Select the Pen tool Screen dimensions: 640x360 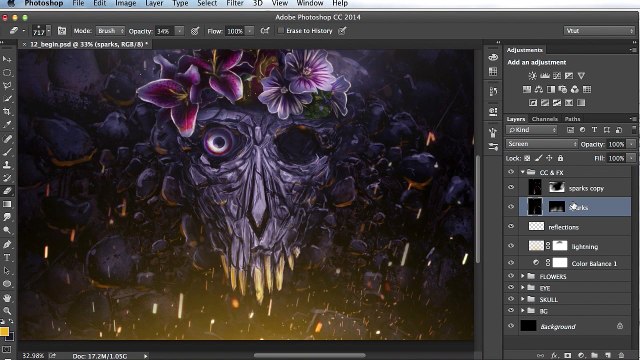point(7,244)
